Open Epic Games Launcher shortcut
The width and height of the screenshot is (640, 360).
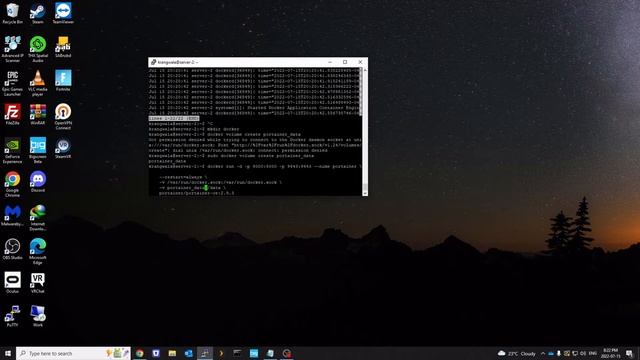click(12, 83)
